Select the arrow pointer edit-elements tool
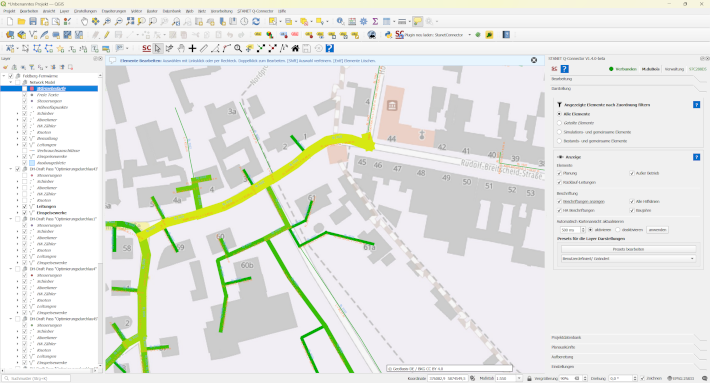The image size is (710, 383). click(158, 48)
